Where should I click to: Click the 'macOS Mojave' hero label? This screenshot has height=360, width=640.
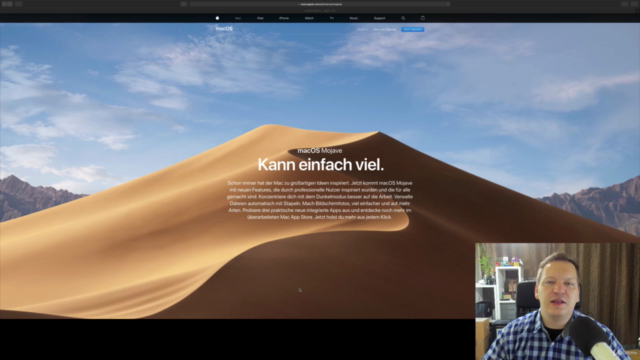coord(320,151)
